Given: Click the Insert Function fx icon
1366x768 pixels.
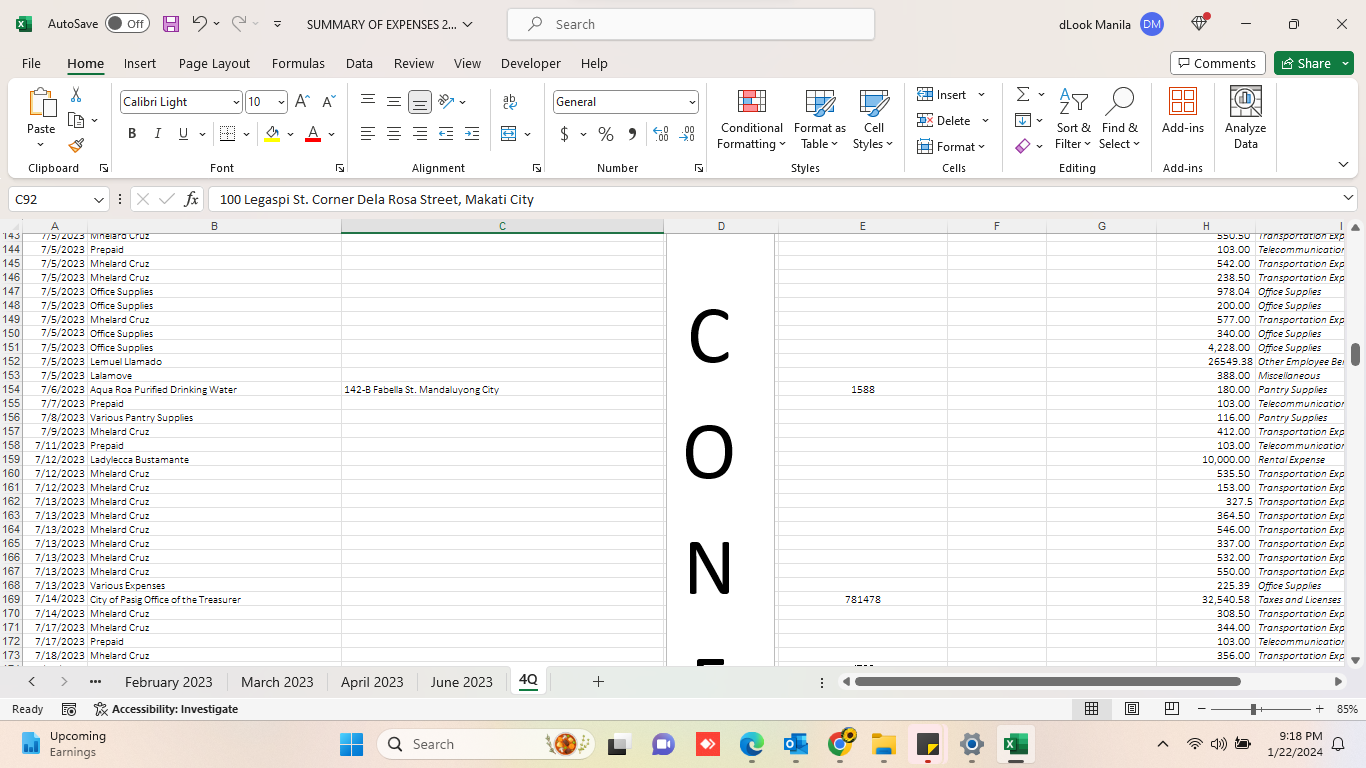Looking at the screenshot, I should pyautogui.click(x=192, y=199).
